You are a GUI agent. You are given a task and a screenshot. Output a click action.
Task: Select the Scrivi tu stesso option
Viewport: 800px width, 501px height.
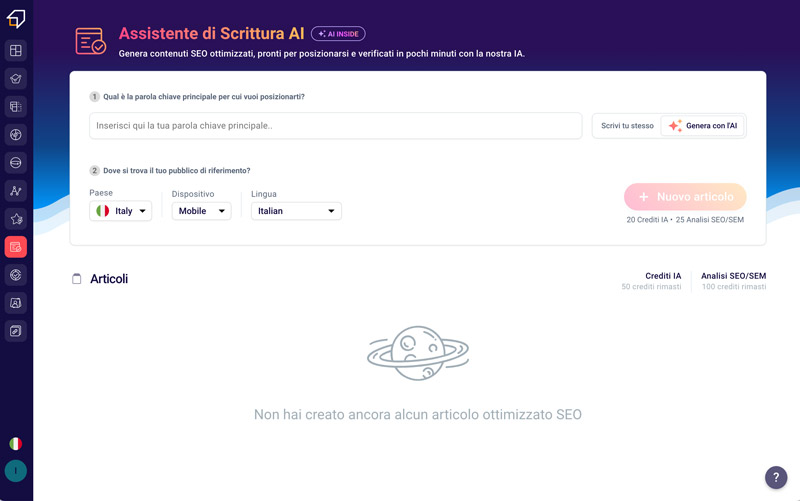tap(627, 126)
